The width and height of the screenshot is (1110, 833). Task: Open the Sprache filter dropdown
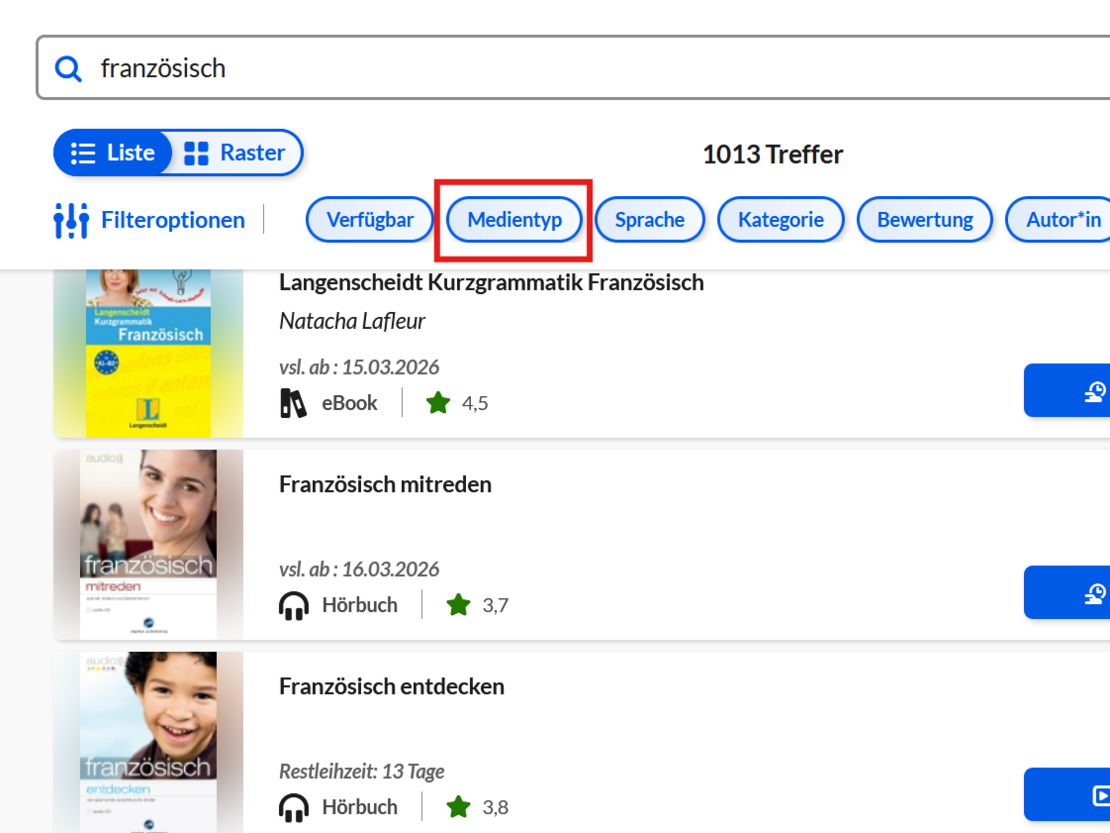[x=650, y=220]
